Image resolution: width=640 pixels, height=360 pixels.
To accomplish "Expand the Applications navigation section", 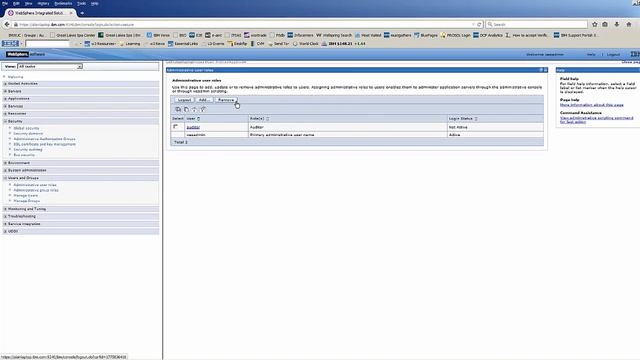I will pos(5,99).
